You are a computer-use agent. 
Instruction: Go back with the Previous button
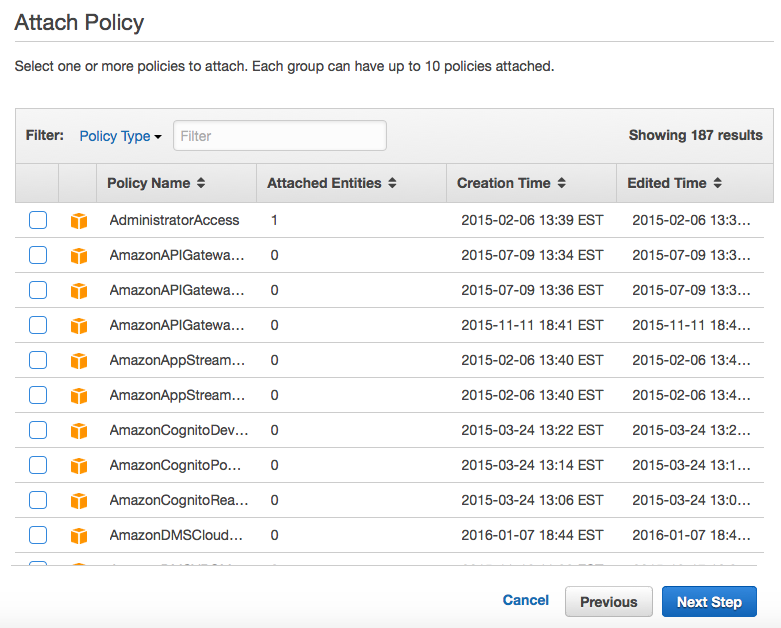609,602
